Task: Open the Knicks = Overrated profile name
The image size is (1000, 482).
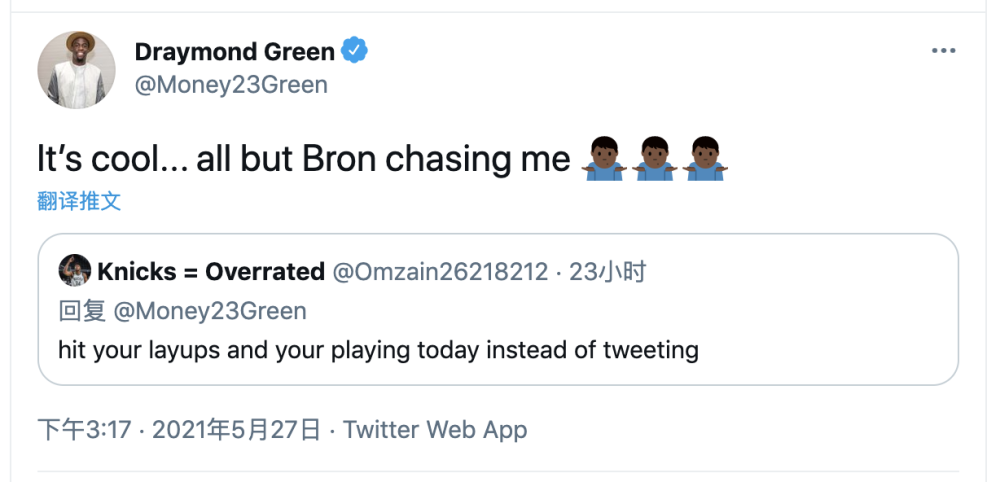Action: point(211,271)
